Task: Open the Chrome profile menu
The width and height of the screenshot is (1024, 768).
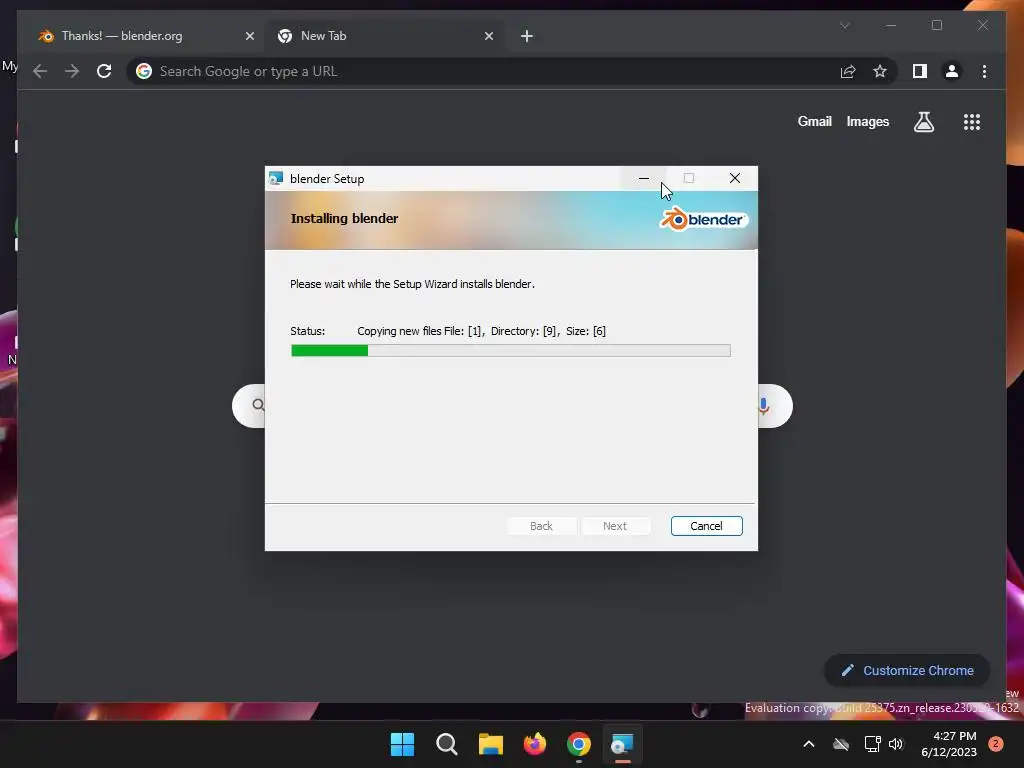Action: click(952, 71)
